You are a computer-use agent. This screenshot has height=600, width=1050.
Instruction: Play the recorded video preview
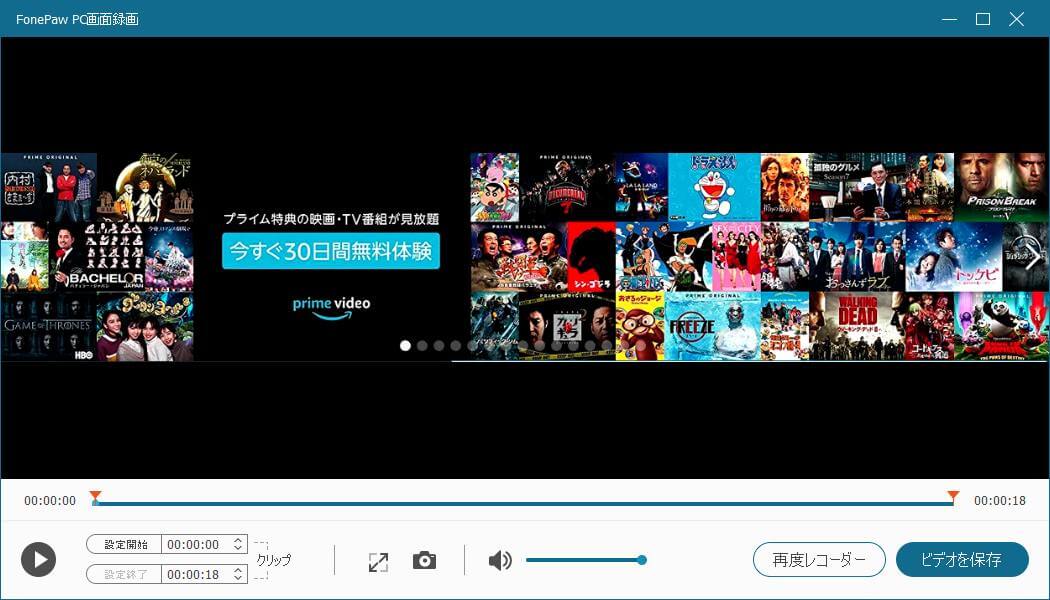[x=38, y=560]
